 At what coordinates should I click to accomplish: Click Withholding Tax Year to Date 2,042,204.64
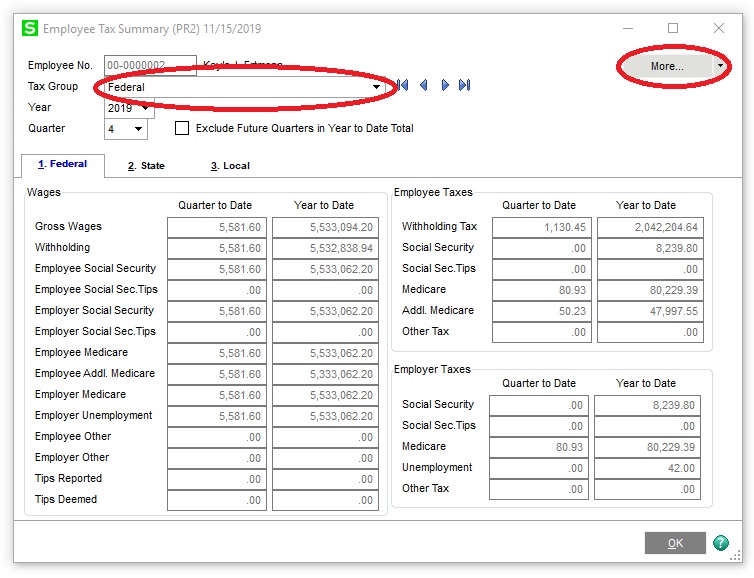tap(650, 227)
